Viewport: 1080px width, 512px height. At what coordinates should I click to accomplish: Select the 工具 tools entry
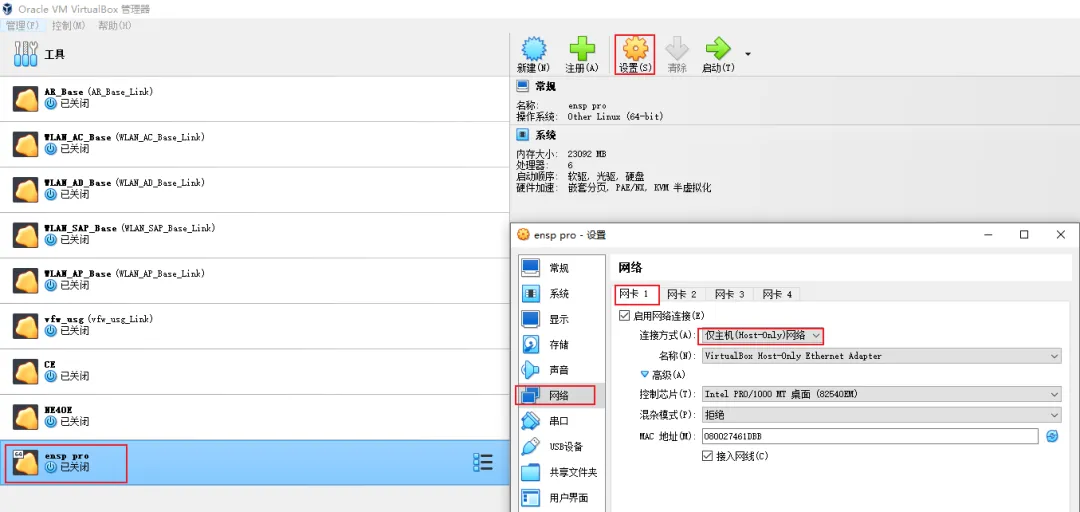(255, 54)
